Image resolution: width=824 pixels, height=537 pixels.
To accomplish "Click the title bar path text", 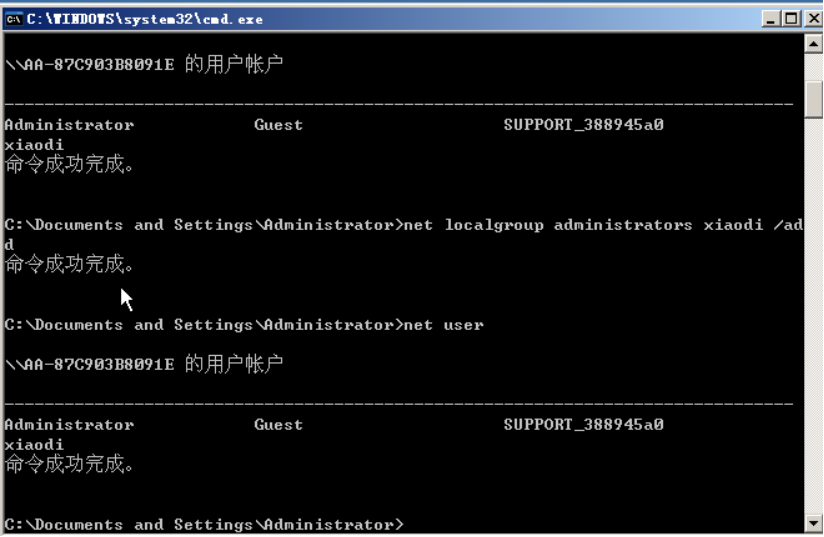I will click(x=144, y=18).
